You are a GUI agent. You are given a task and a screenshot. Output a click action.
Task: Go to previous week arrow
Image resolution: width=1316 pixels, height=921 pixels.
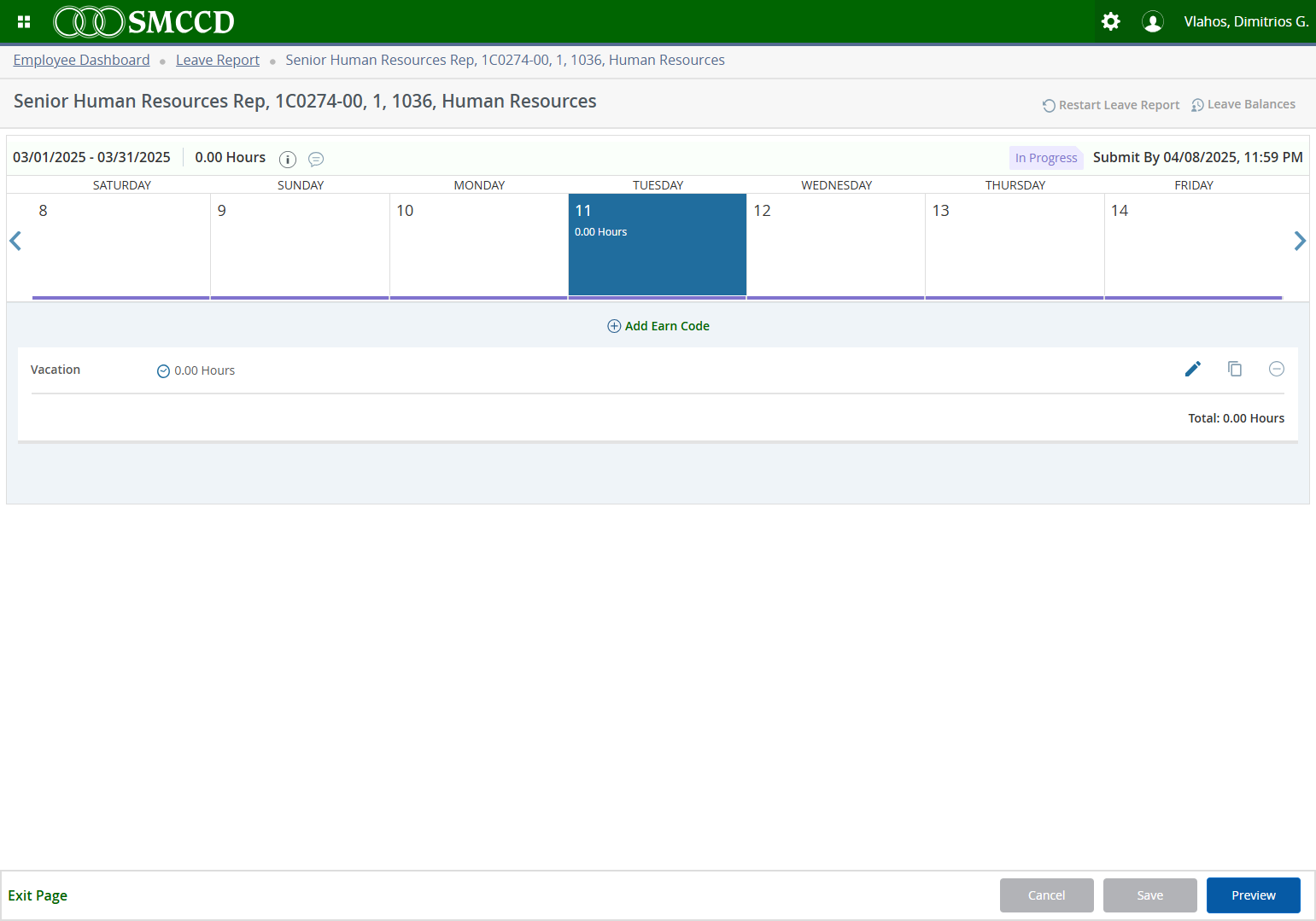pyautogui.click(x=15, y=241)
